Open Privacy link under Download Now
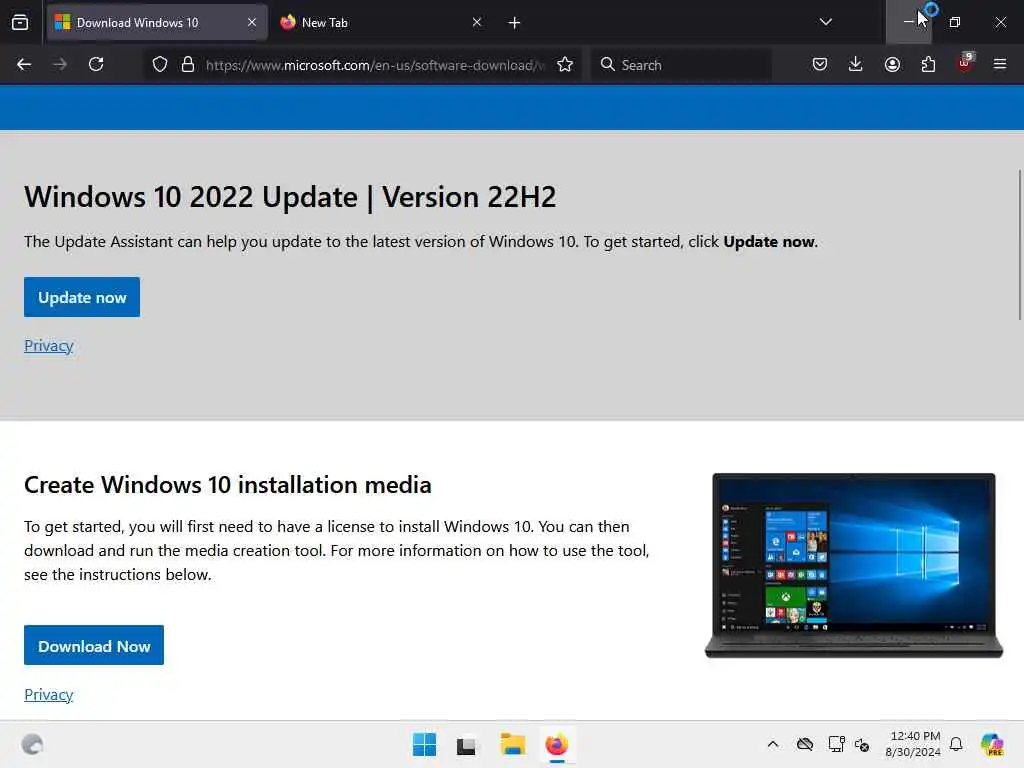This screenshot has width=1024, height=768. click(x=48, y=694)
